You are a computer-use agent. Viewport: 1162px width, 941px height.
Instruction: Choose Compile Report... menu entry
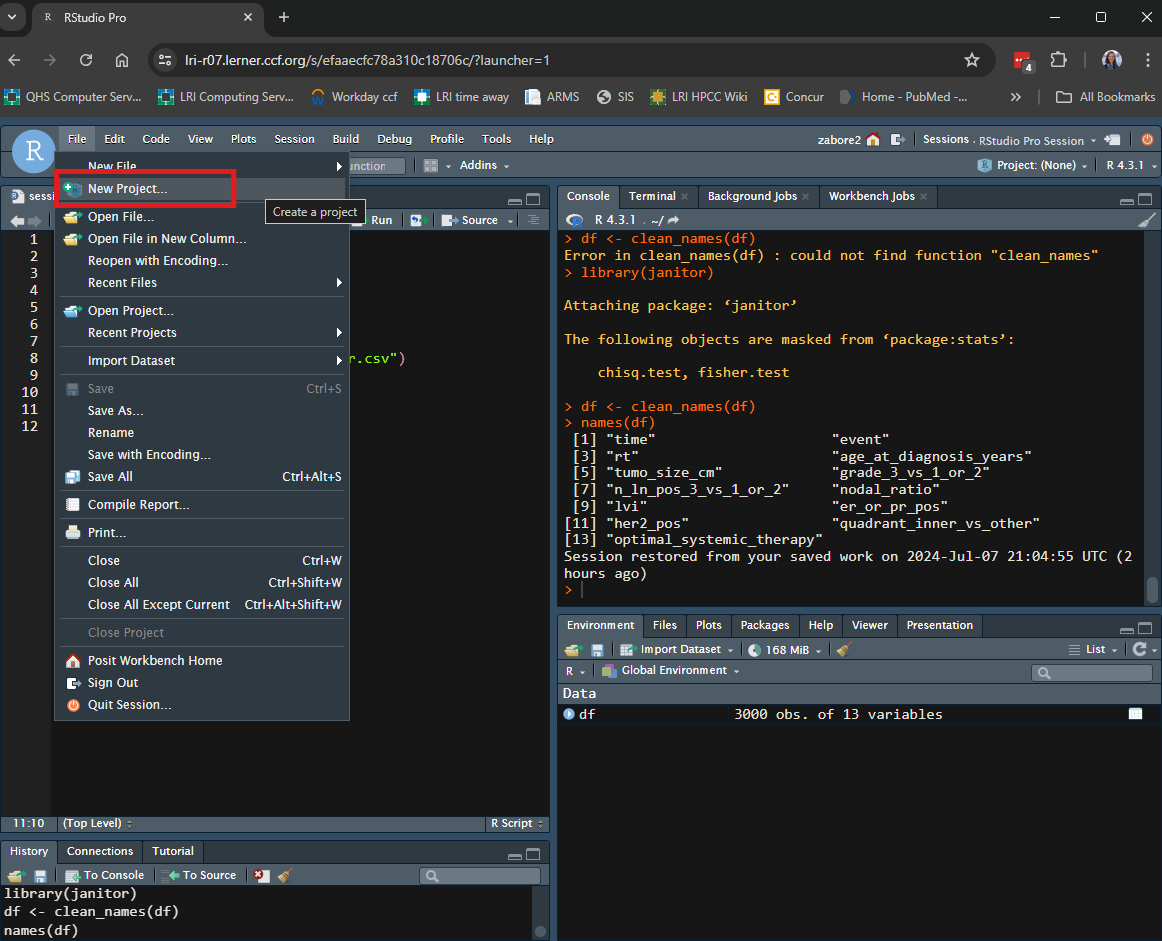click(202, 505)
